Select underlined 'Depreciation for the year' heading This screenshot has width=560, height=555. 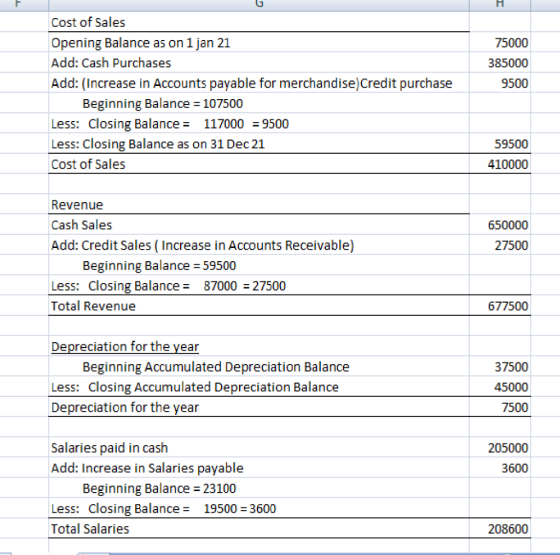click(259, 346)
